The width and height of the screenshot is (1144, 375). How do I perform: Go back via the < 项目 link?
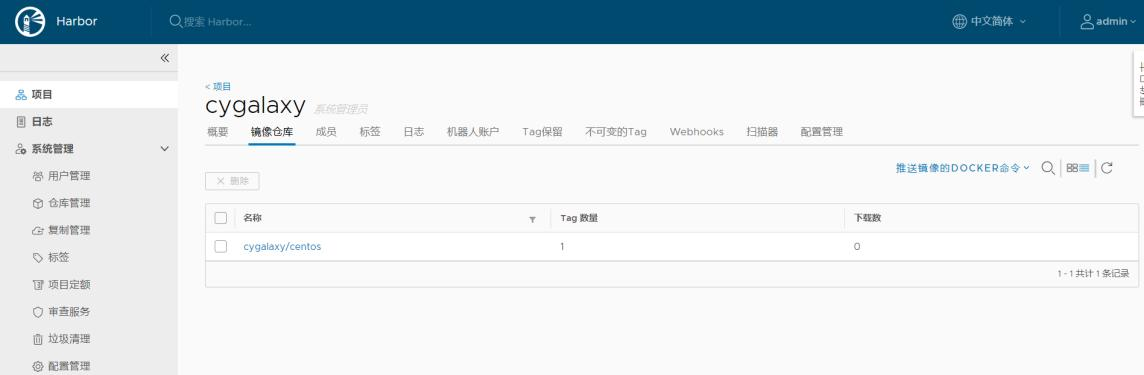[218, 86]
